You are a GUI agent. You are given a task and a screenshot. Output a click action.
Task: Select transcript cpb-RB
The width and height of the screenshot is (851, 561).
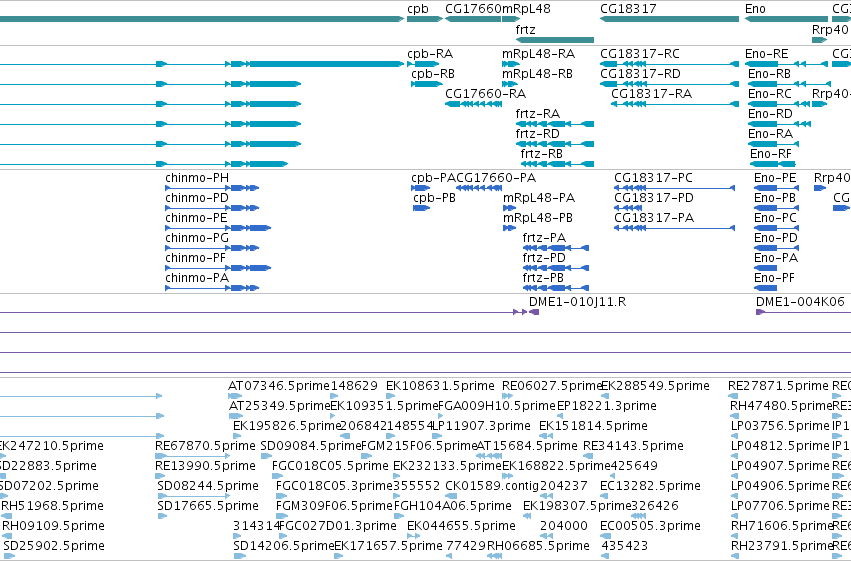(427, 84)
